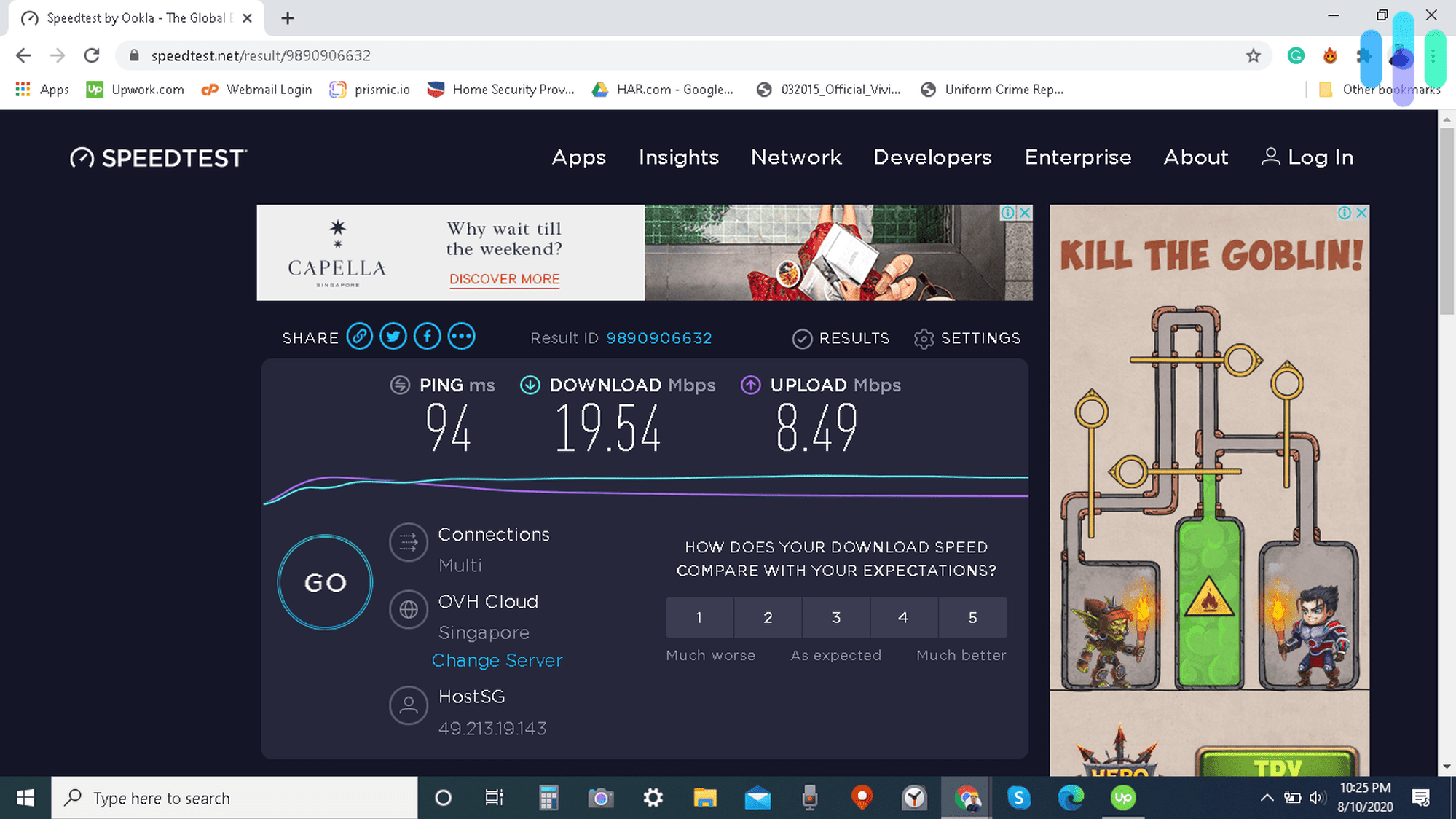Open the Results history via checkmark icon
This screenshot has height=819, width=1456.
click(x=803, y=337)
